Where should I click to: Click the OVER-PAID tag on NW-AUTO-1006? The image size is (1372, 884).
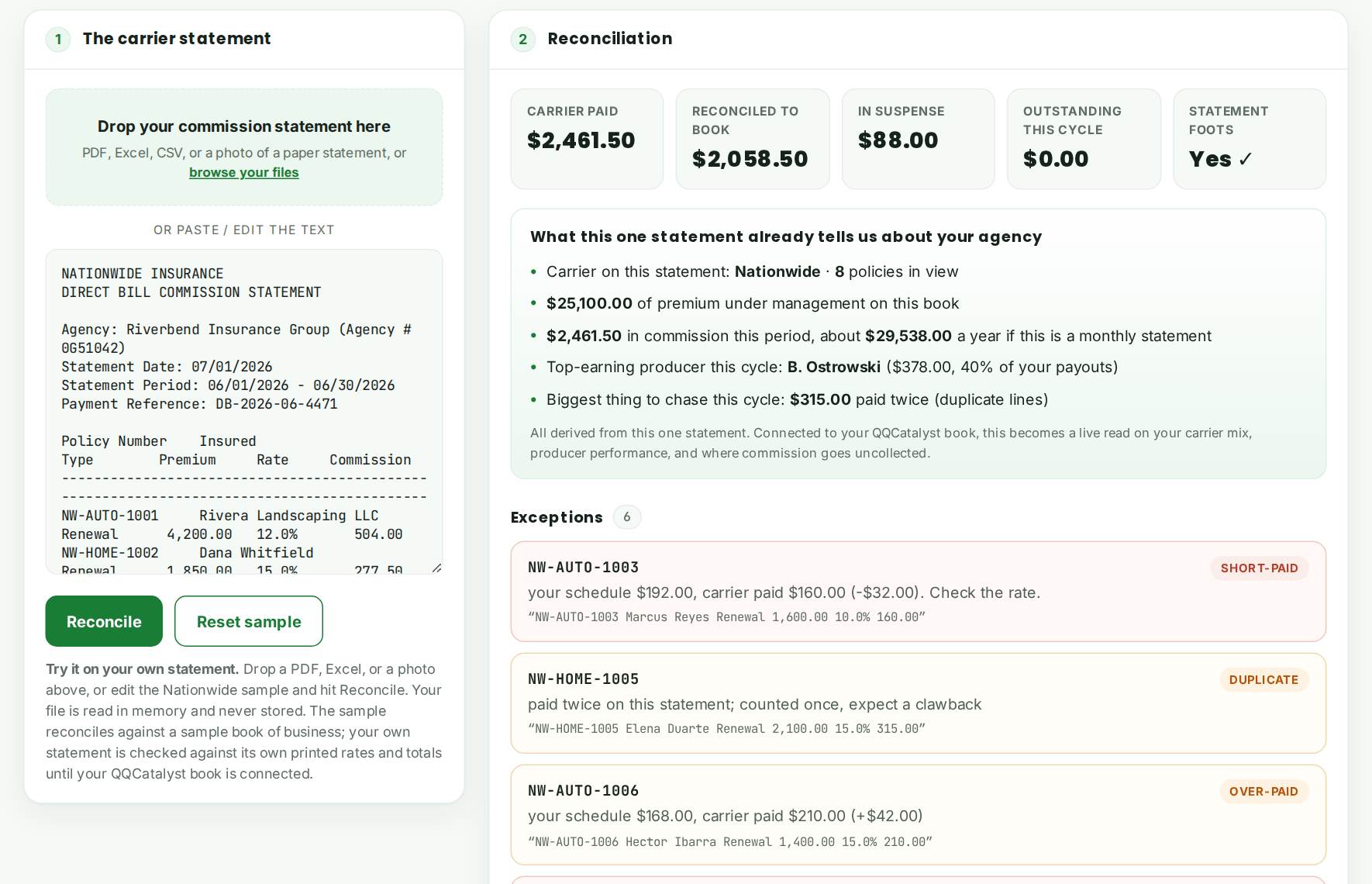coord(1263,792)
